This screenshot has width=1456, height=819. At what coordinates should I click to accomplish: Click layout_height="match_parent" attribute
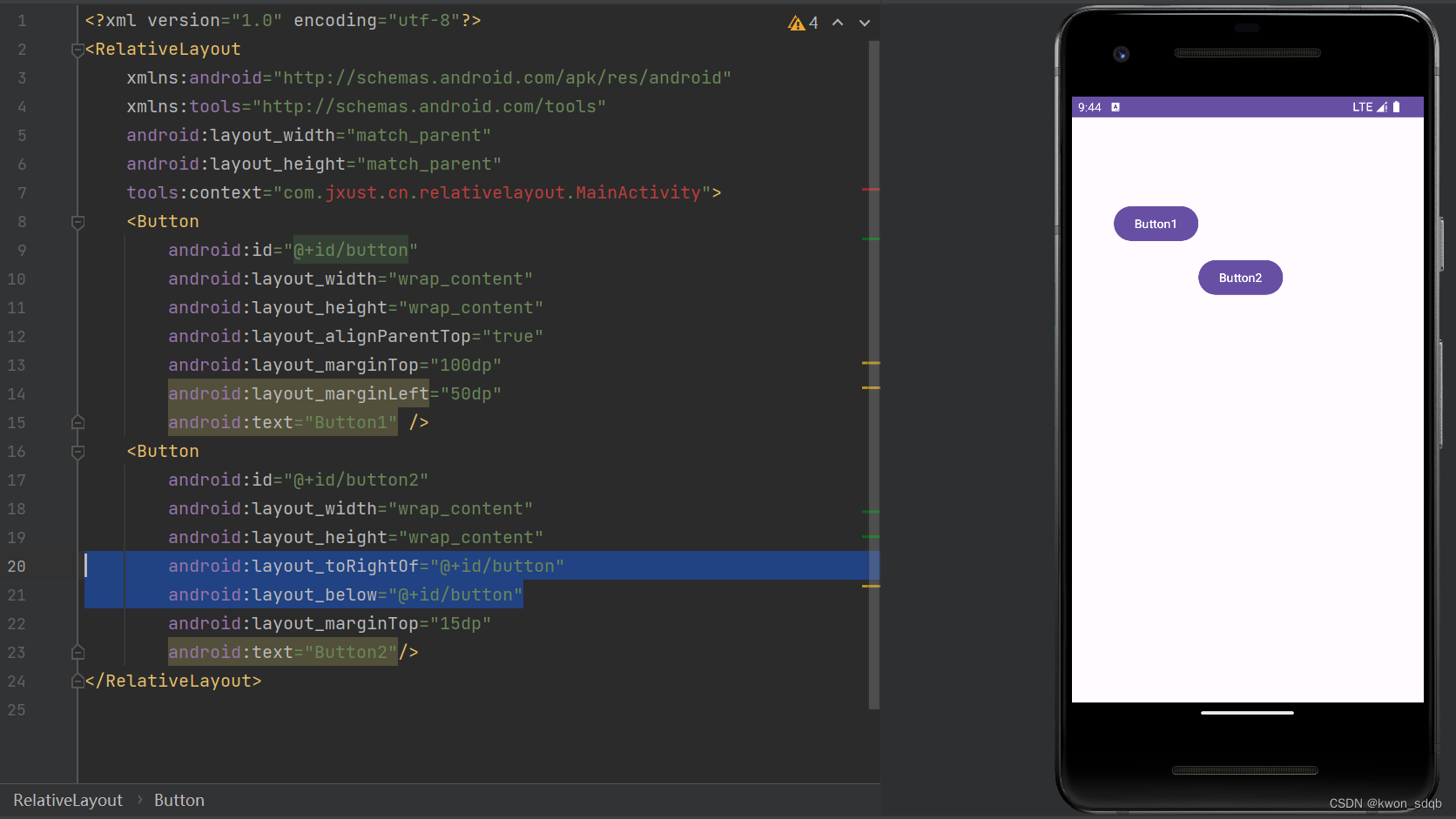pyautogui.click(x=313, y=164)
